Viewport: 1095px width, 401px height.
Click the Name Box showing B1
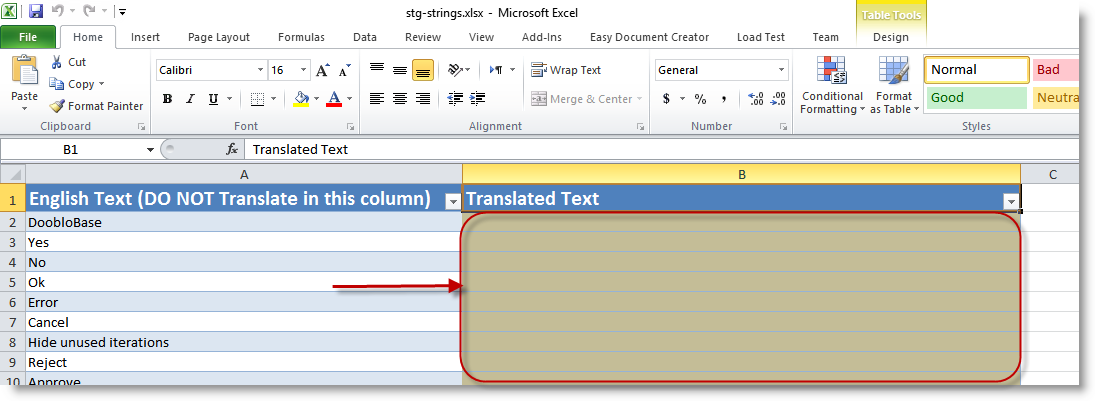[71, 150]
